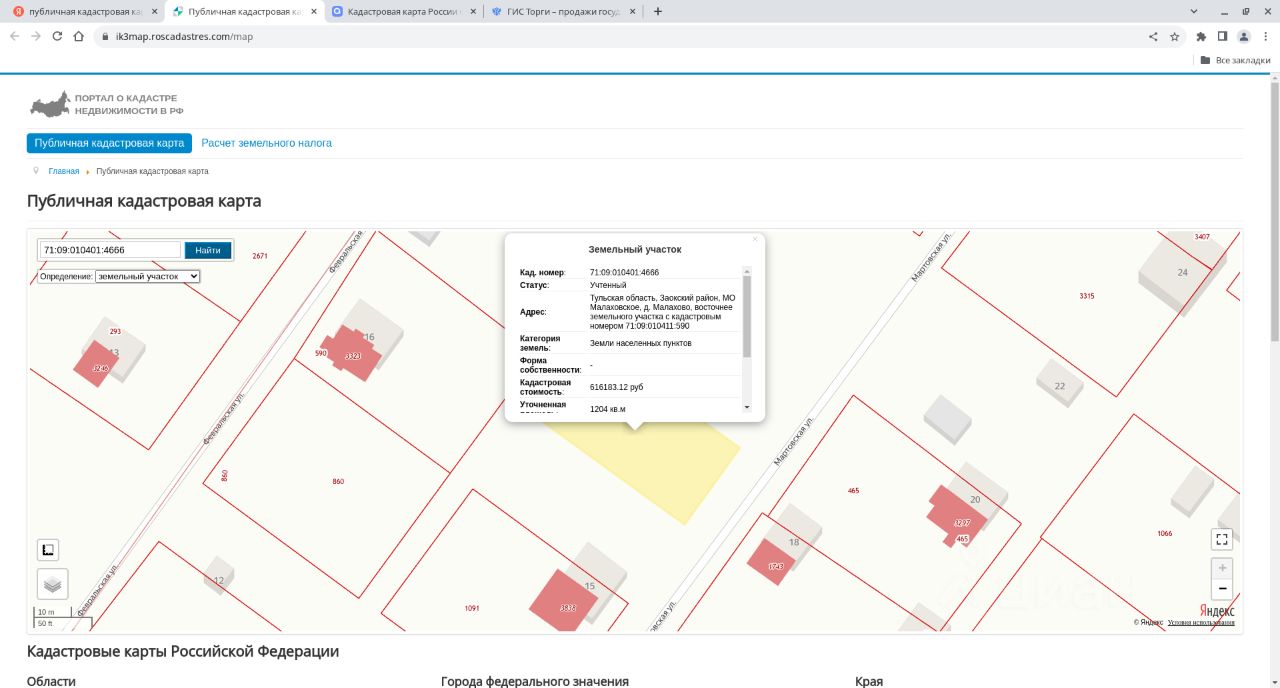Open the Определение object type dropdown

tap(148, 276)
